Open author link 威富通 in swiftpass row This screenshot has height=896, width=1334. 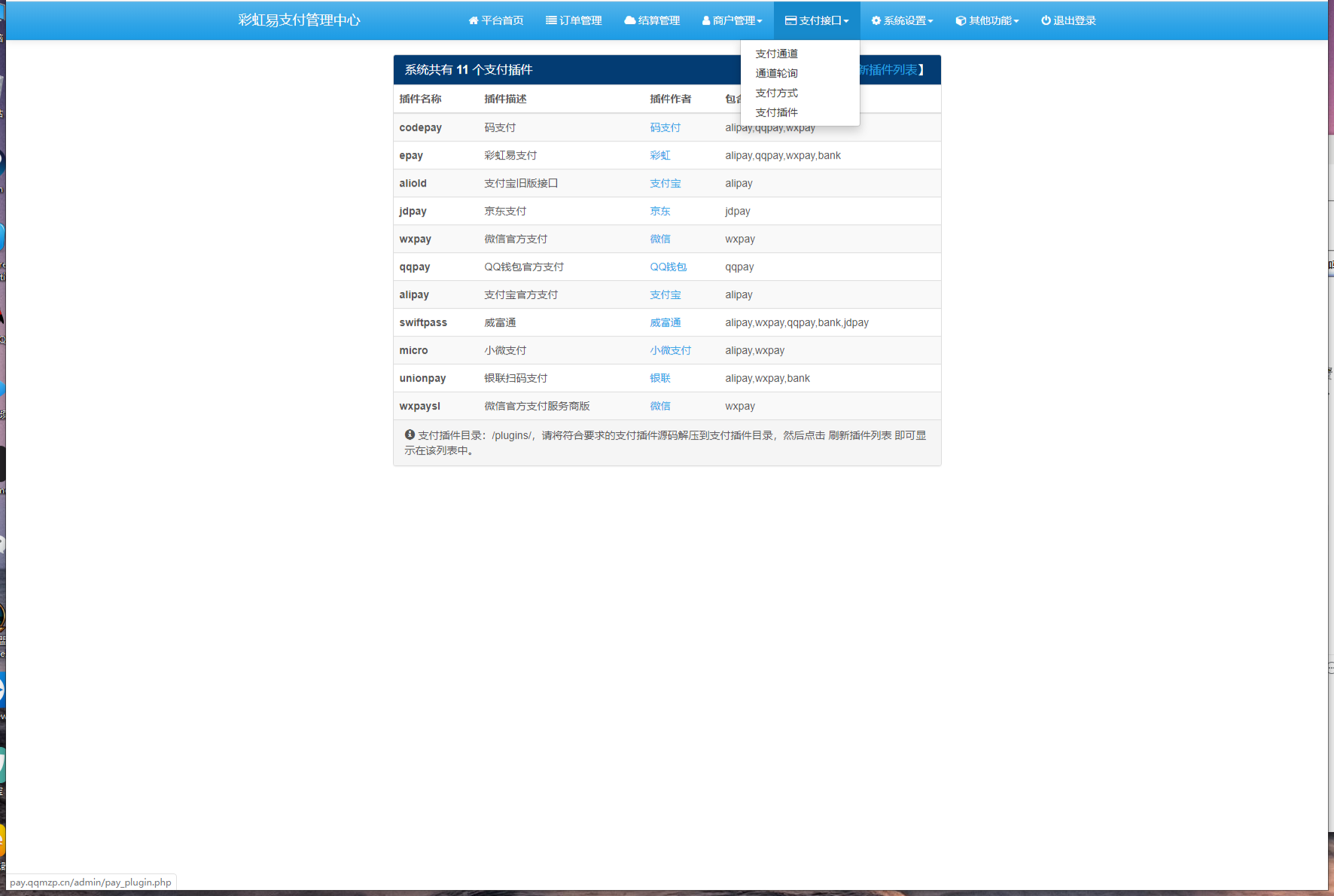(x=665, y=323)
